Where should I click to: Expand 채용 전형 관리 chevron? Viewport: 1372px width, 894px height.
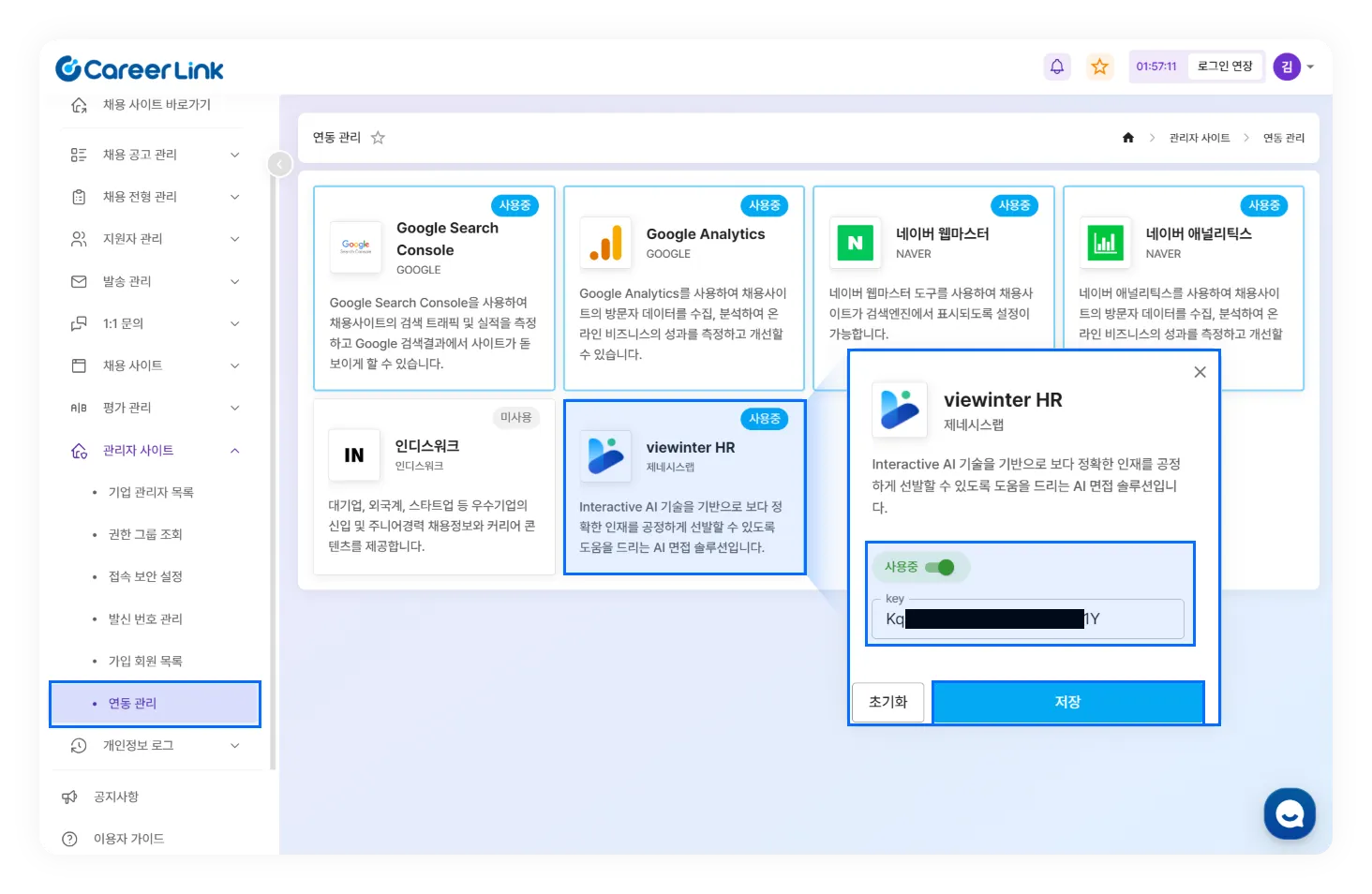tap(235, 197)
